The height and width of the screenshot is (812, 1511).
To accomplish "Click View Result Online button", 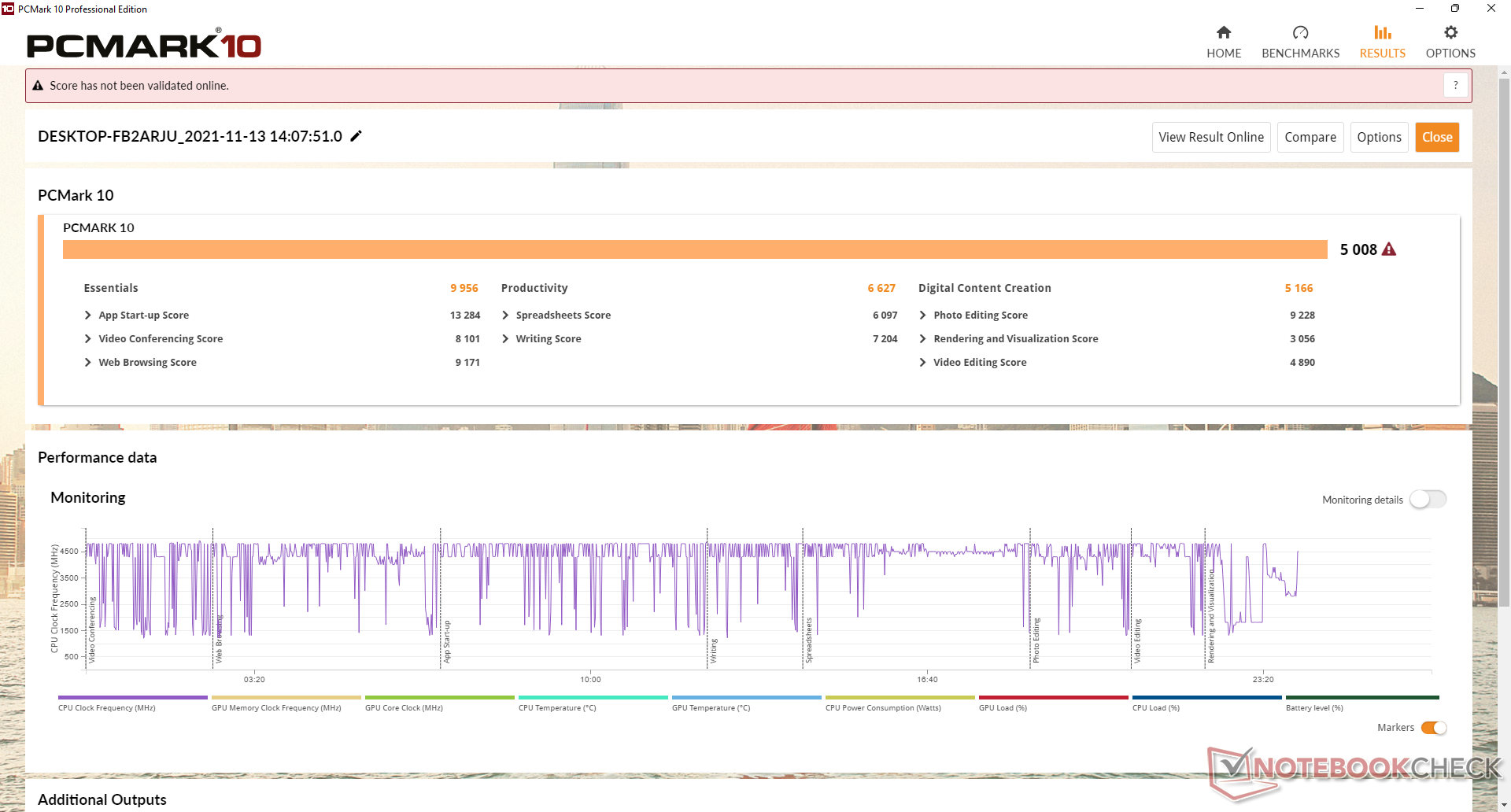I will (1211, 137).
